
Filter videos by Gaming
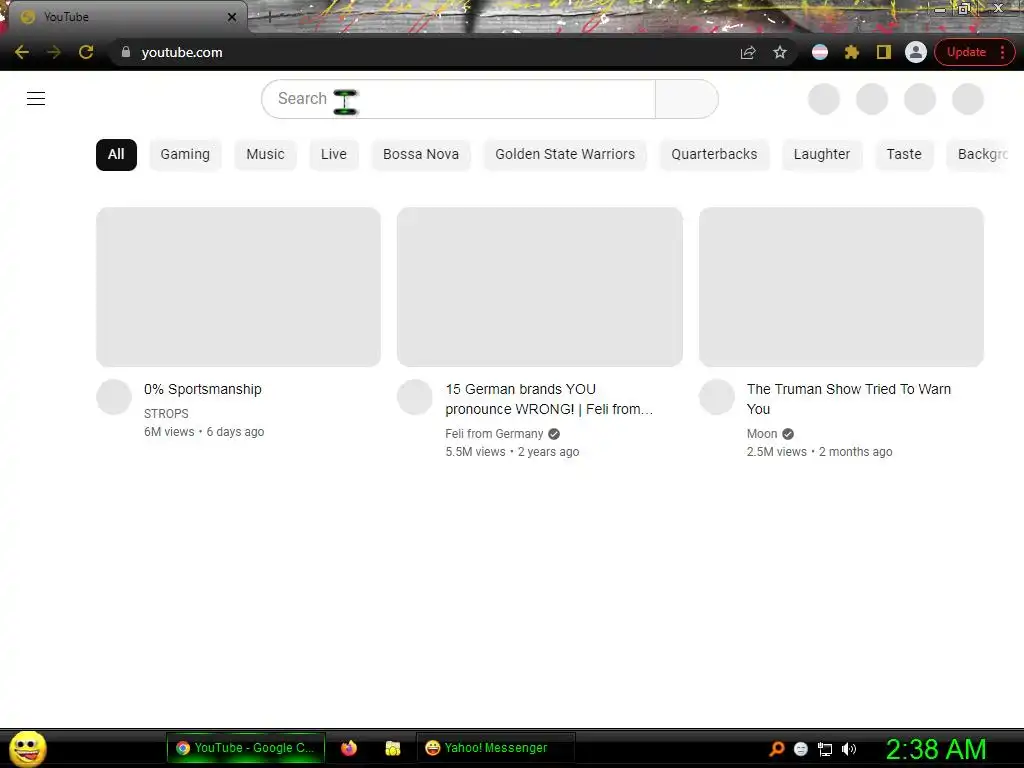click(185, 155)
